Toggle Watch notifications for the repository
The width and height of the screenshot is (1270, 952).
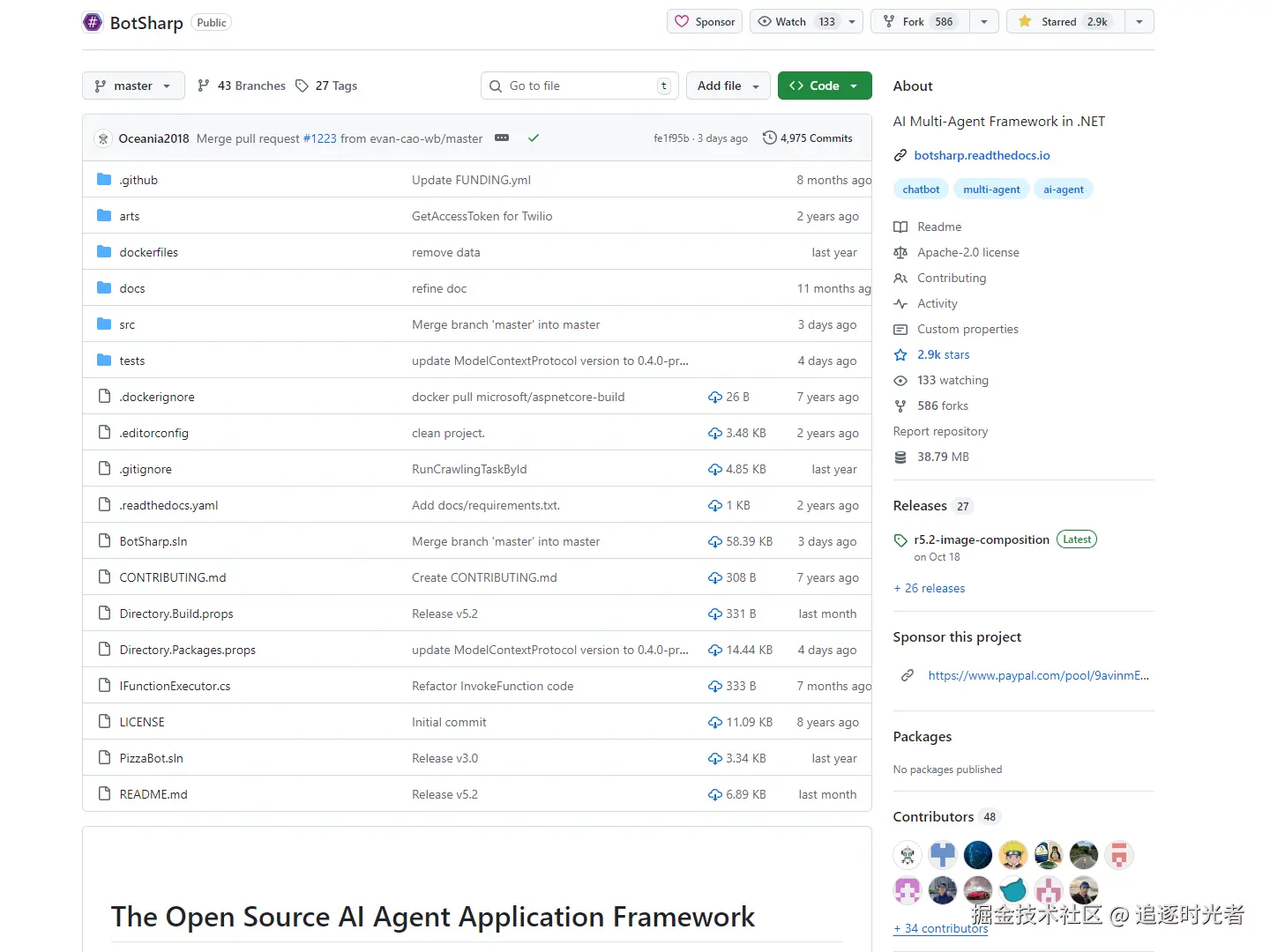795,22
